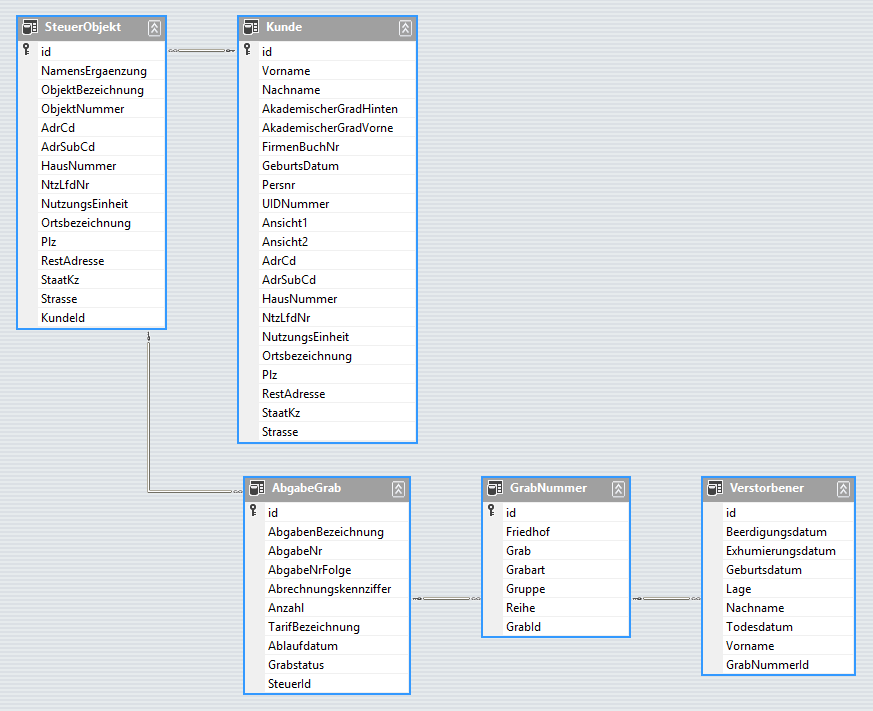Select the KundeId column in SteuerObjekt

click(x=63, y=318)
